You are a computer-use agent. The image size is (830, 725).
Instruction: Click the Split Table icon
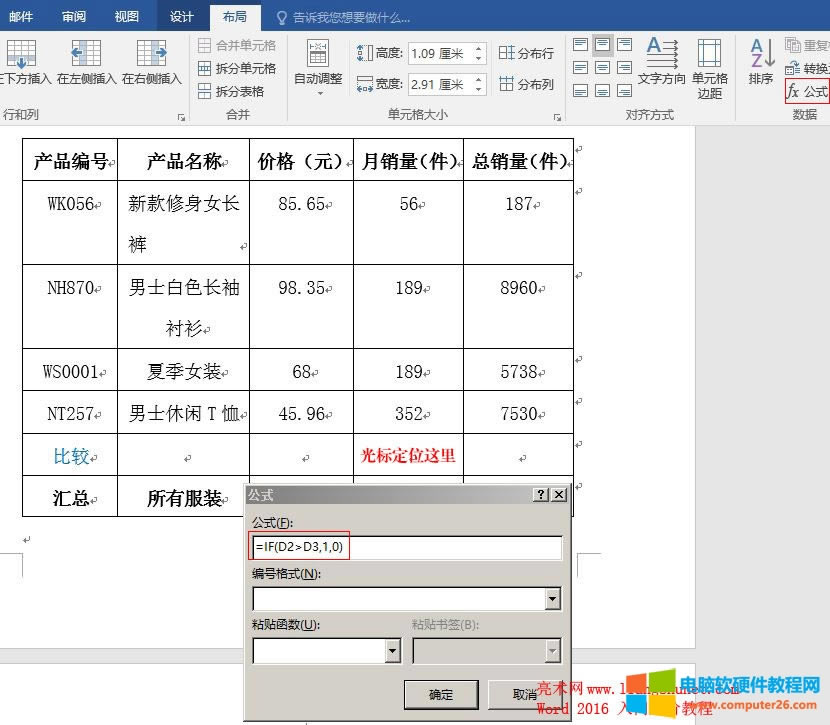pyautogui.click(x=204, y=90)
